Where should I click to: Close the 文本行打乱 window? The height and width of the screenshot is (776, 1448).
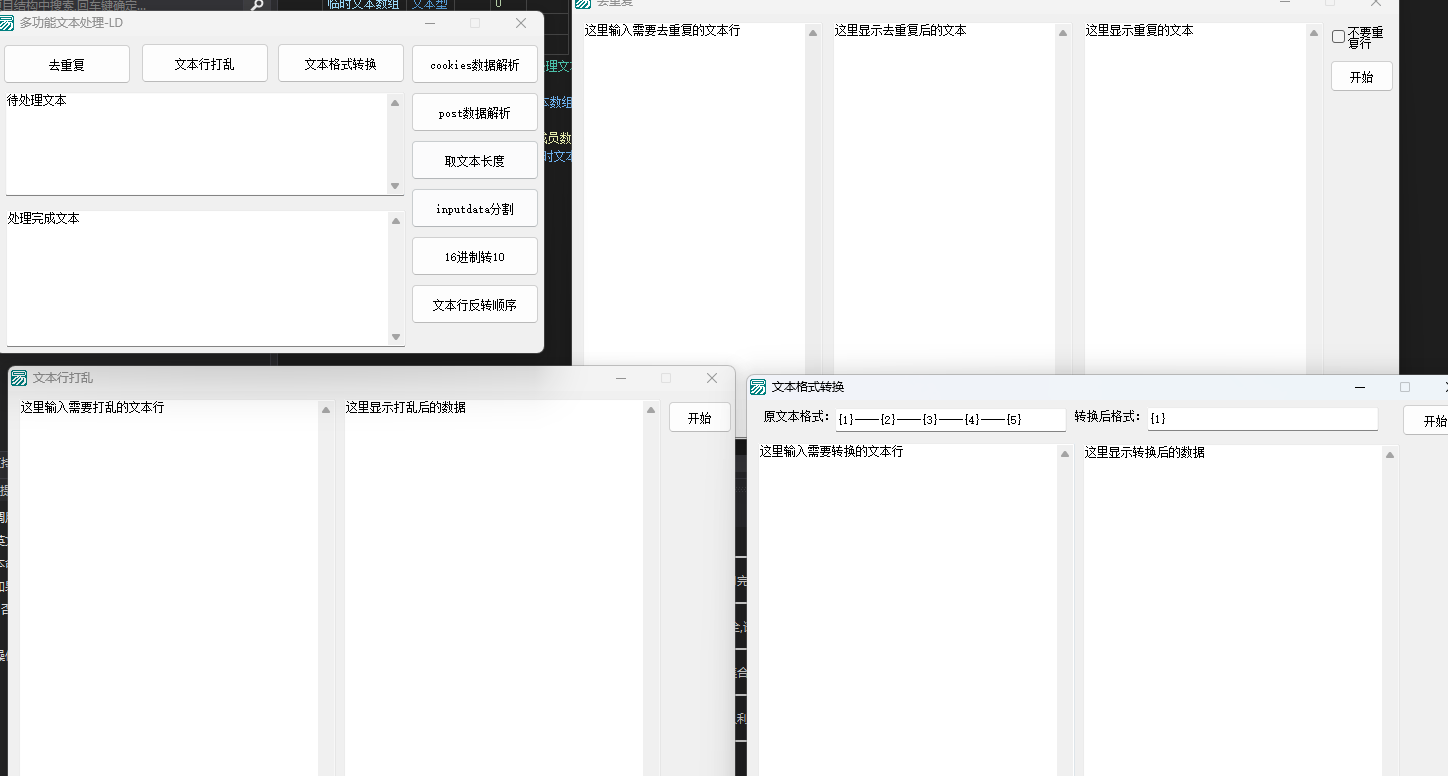pos(712,378)
